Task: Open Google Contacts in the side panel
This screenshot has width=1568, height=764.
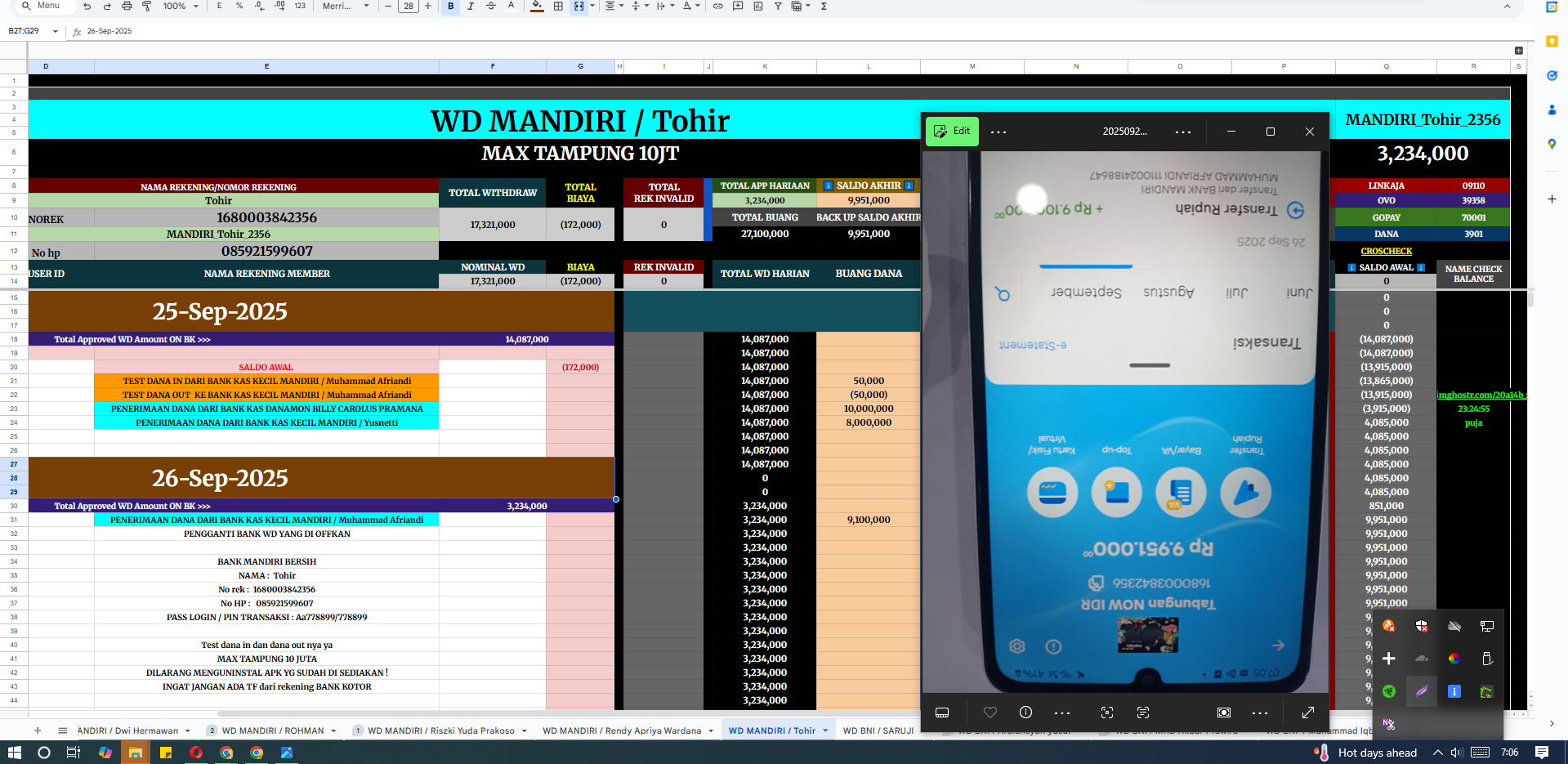Action: tap(1552, 109)
